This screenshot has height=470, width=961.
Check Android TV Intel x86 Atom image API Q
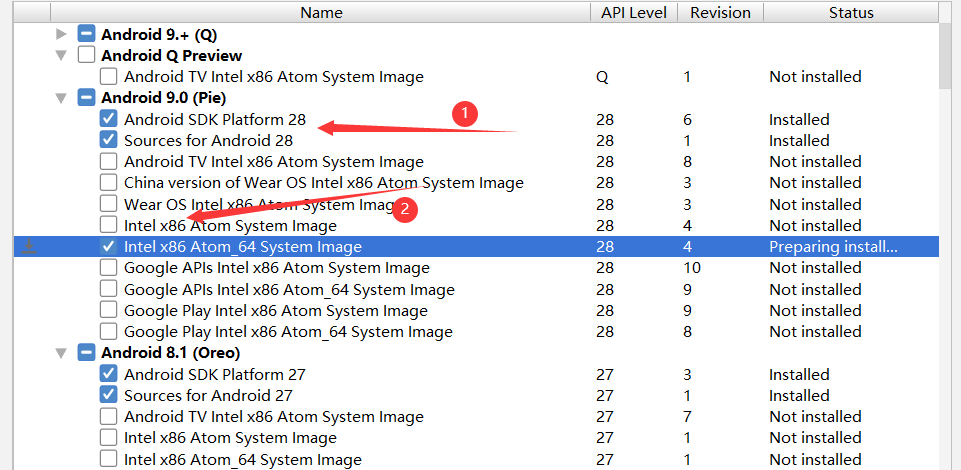108,77
